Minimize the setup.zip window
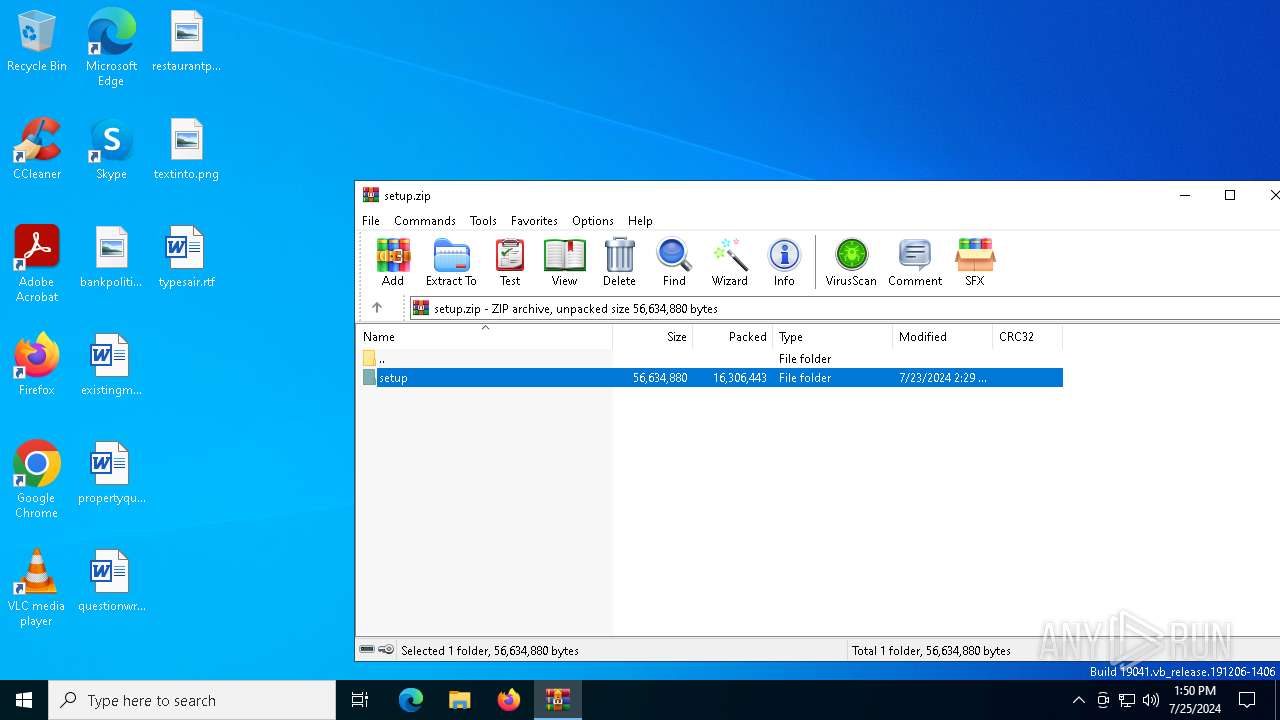Viewport: 1280px width, 720px height. 1185,195
